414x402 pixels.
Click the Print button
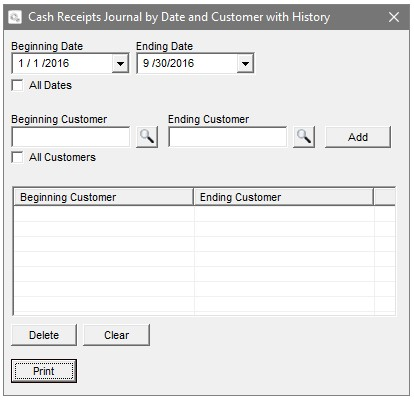(x=44, y=371)
